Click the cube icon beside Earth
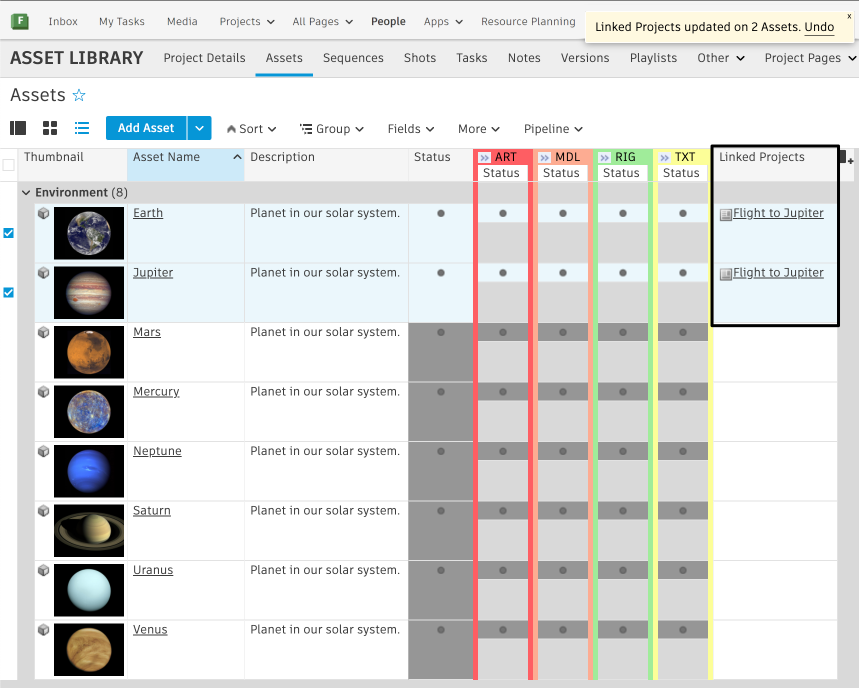 pos(43,213)
